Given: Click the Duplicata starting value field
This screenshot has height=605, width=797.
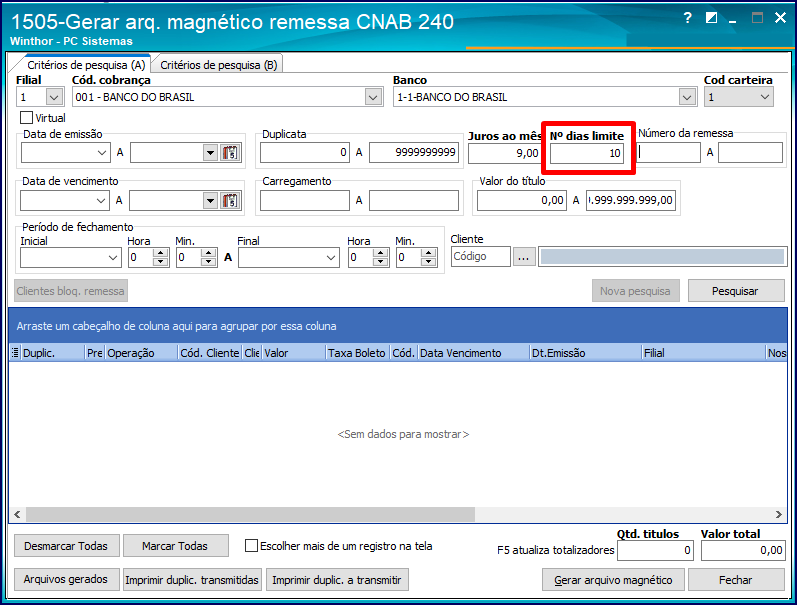Looking at the screenshot, I should pos(305,152).
